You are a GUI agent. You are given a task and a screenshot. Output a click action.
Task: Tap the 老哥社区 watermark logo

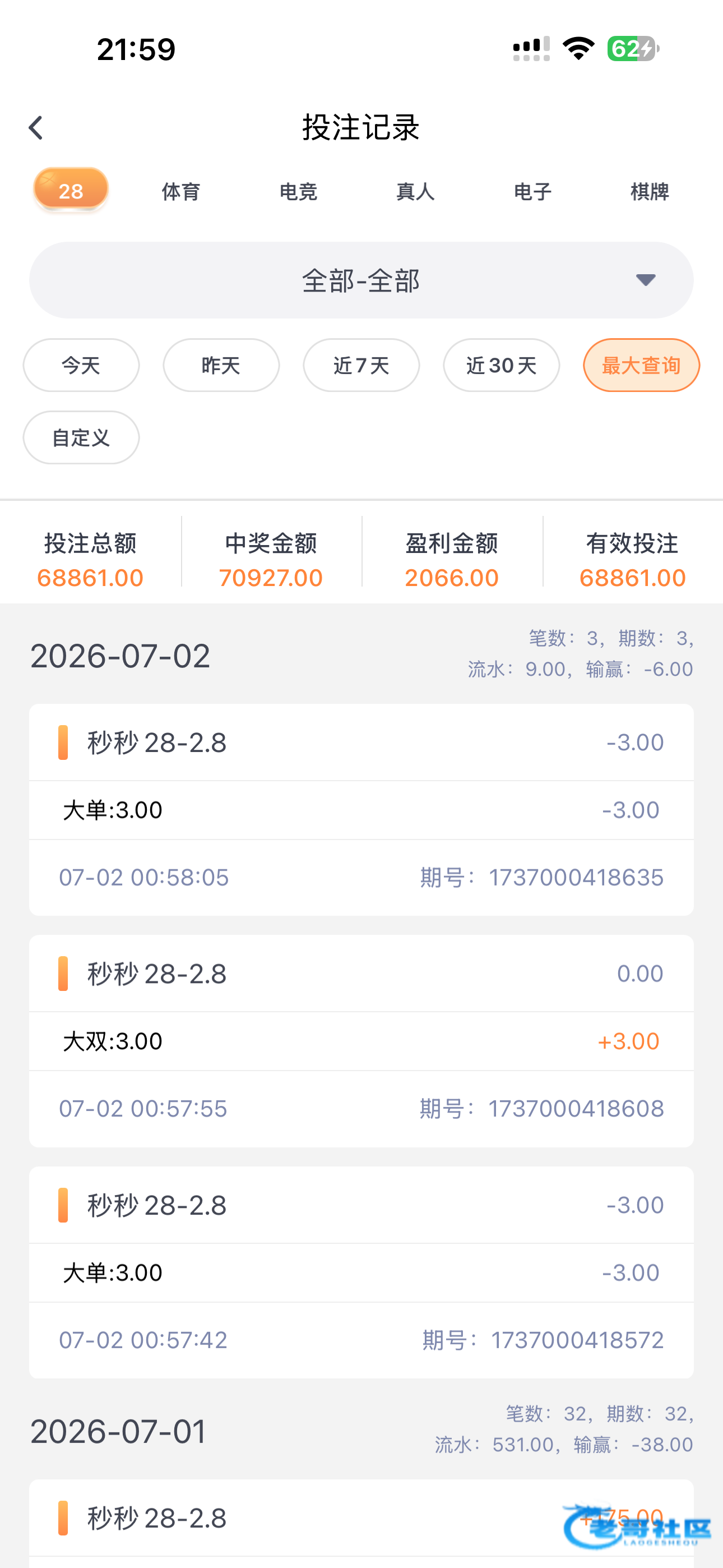637,1525
